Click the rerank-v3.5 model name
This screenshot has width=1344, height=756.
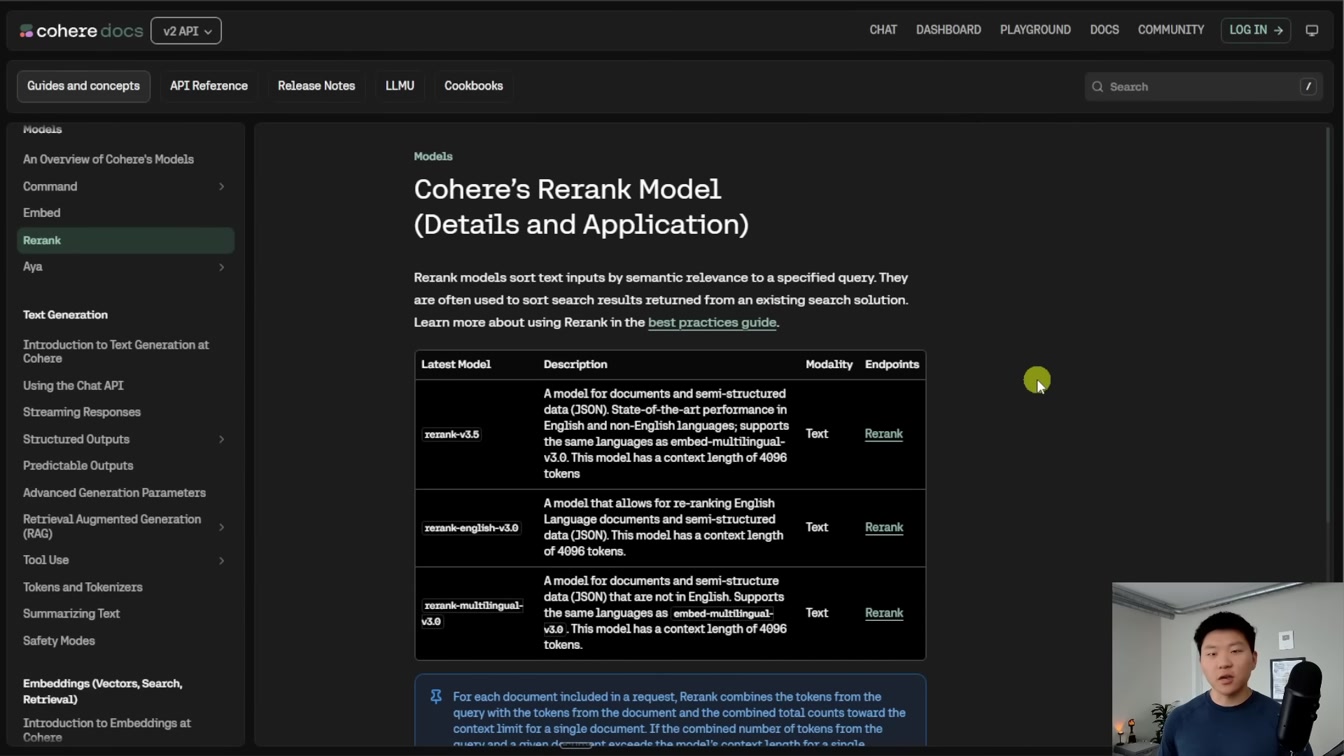click(452, 434)
